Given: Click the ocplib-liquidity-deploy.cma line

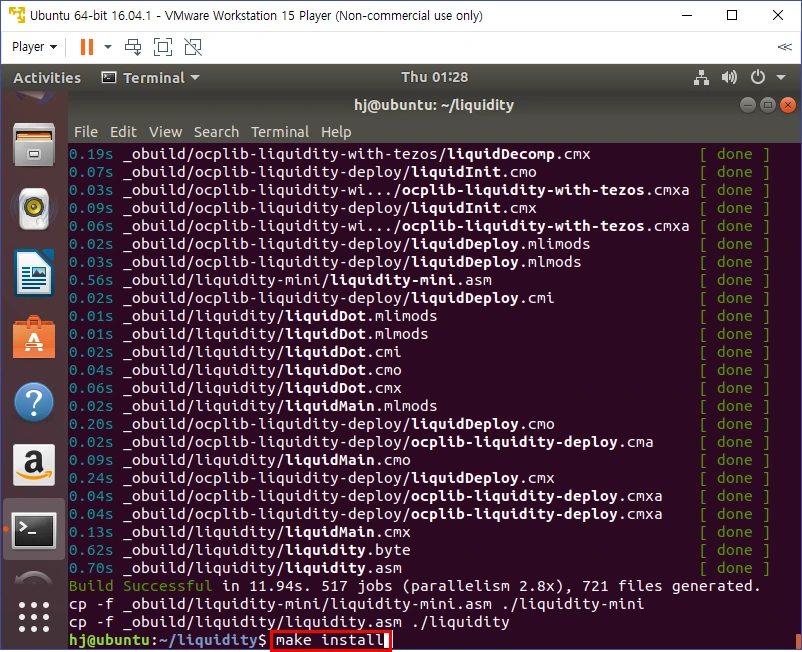Looking at the screenshot, I should coord(419,442).
